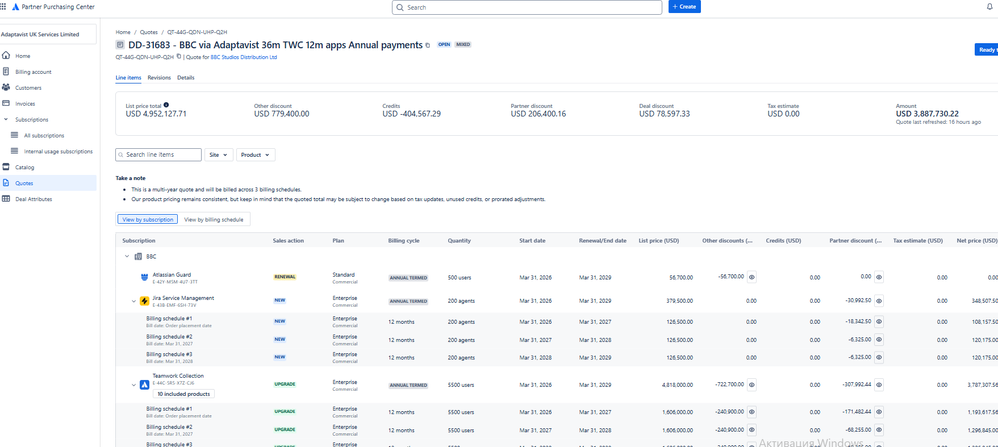Open BBC Studios Distribution Ltd link
The image size is (998, 447).
coord(244,57)
